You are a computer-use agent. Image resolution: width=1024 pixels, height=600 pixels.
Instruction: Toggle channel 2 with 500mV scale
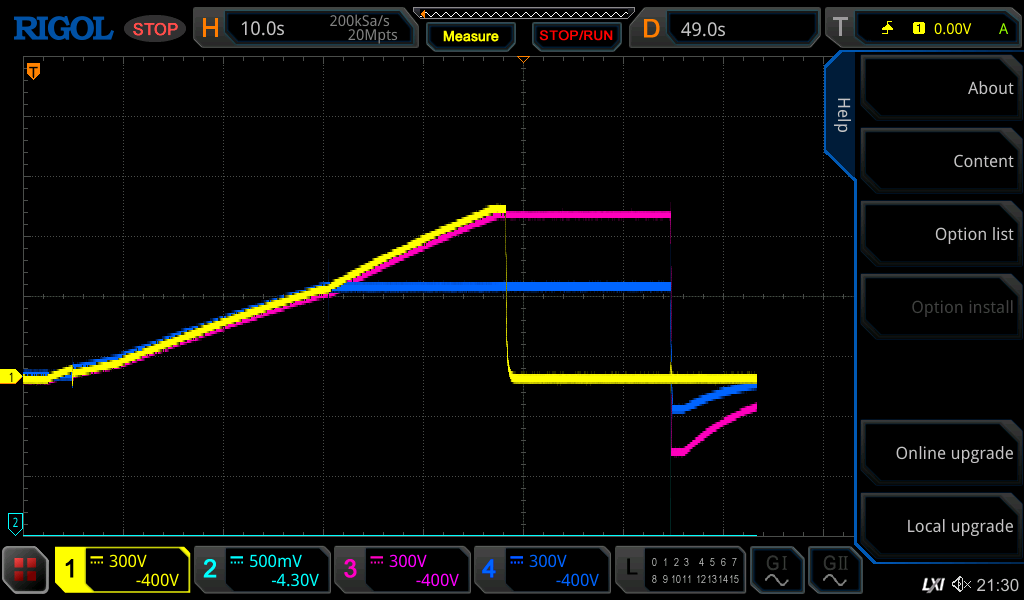tap(262, 570)
